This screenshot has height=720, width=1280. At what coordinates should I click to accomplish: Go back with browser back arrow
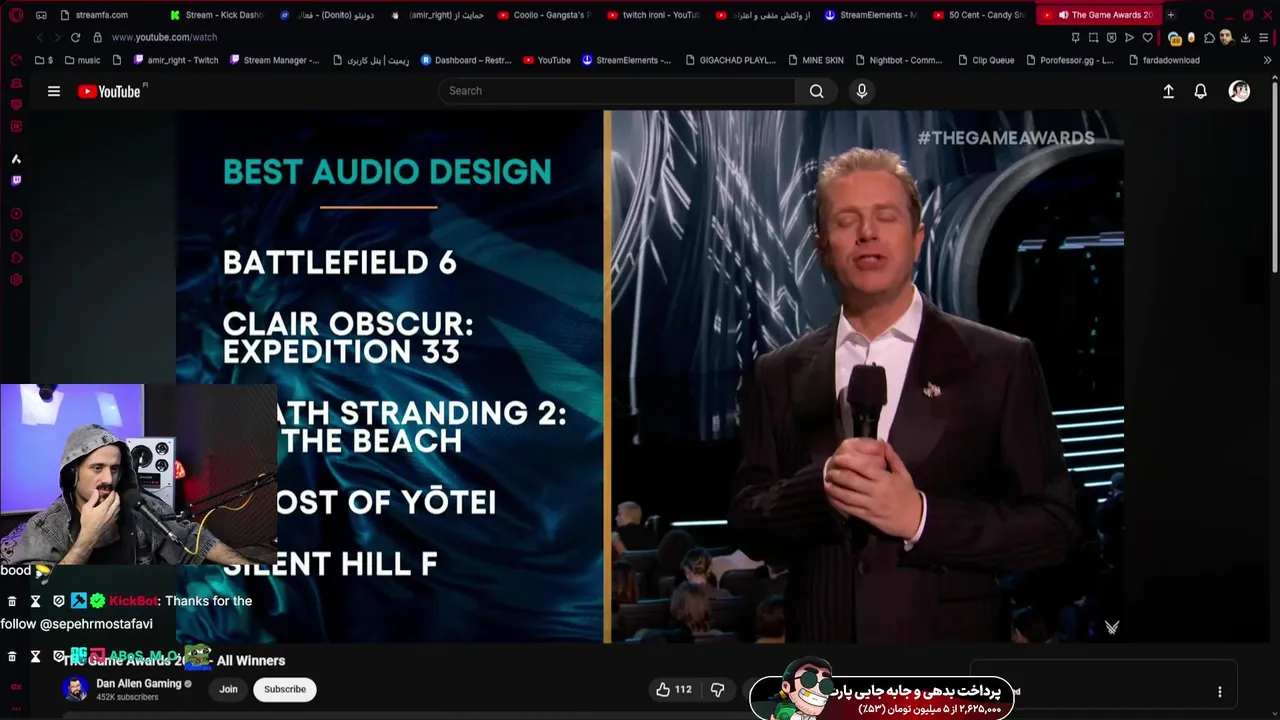pos(40,37)
